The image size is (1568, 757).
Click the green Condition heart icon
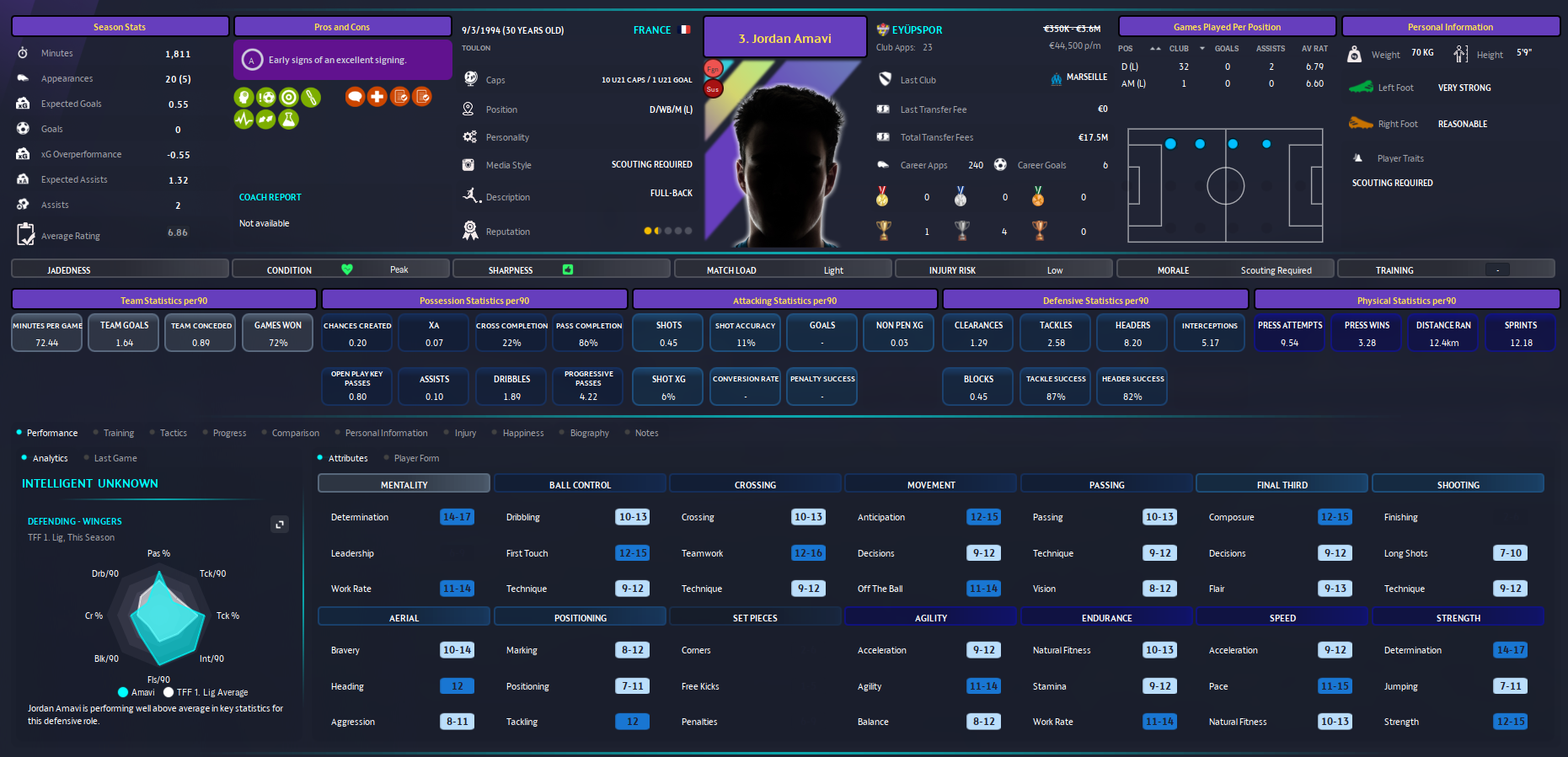(x=347, y=269)
